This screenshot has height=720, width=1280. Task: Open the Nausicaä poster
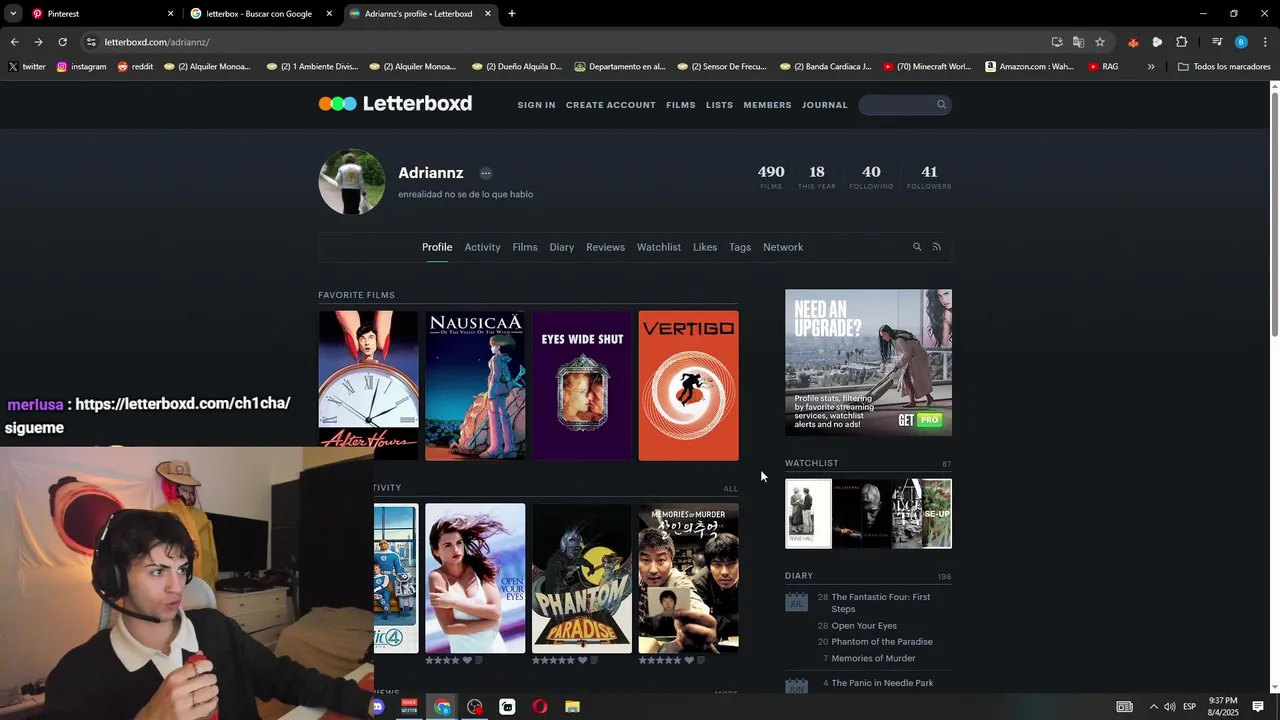tap(475, 386)
